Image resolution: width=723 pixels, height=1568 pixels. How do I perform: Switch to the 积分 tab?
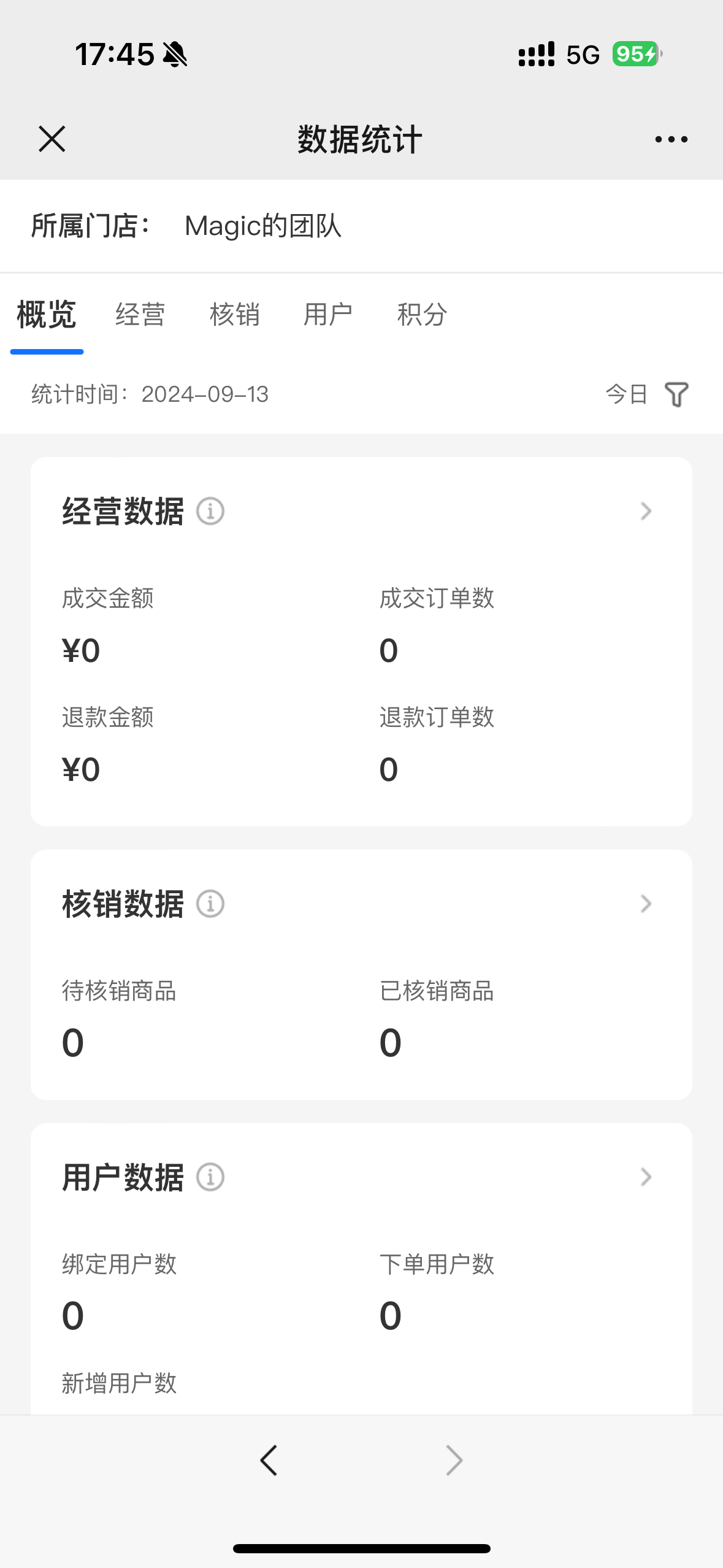[422, 315]
